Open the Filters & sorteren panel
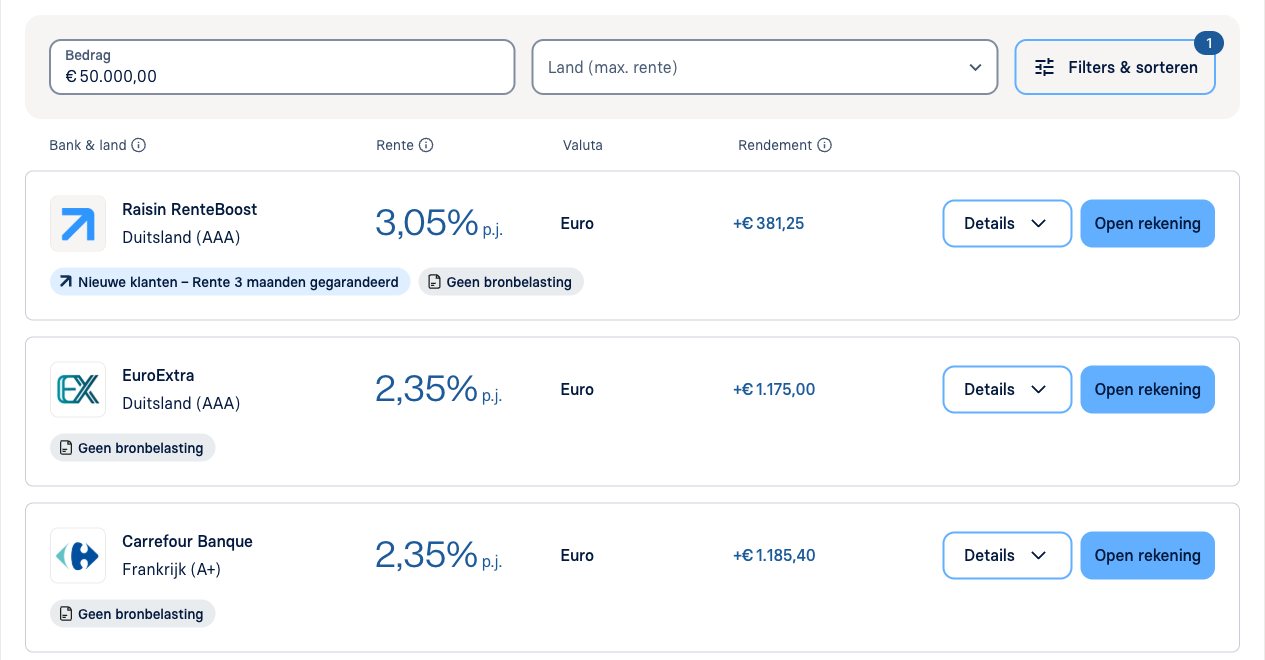1265x660 pixels. click(1115, 67)
